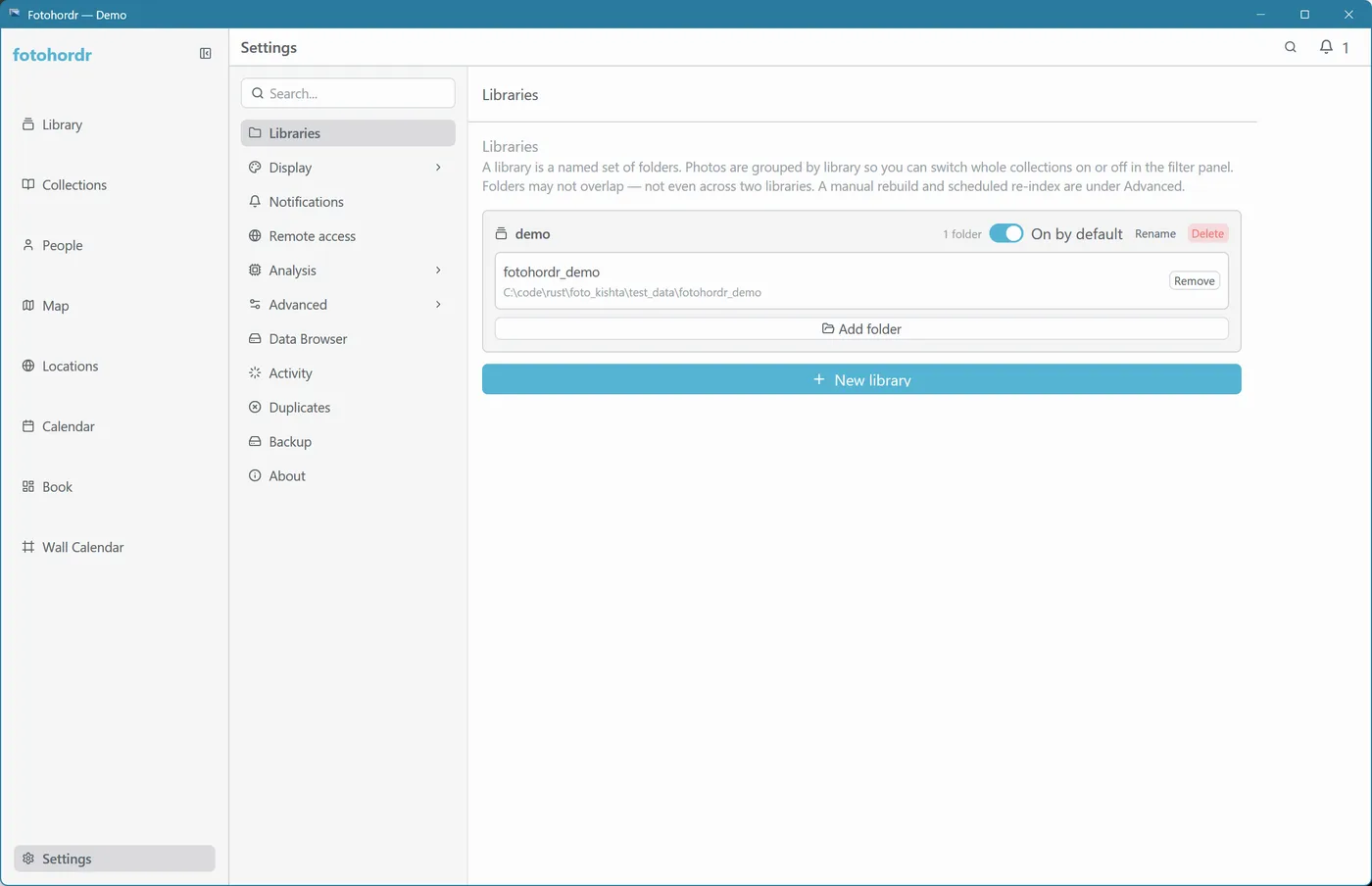The height and width of the screenshot is (886, 1372).
Task: Open search via top-right magnifier icon
Action: tap(1291, 47)
